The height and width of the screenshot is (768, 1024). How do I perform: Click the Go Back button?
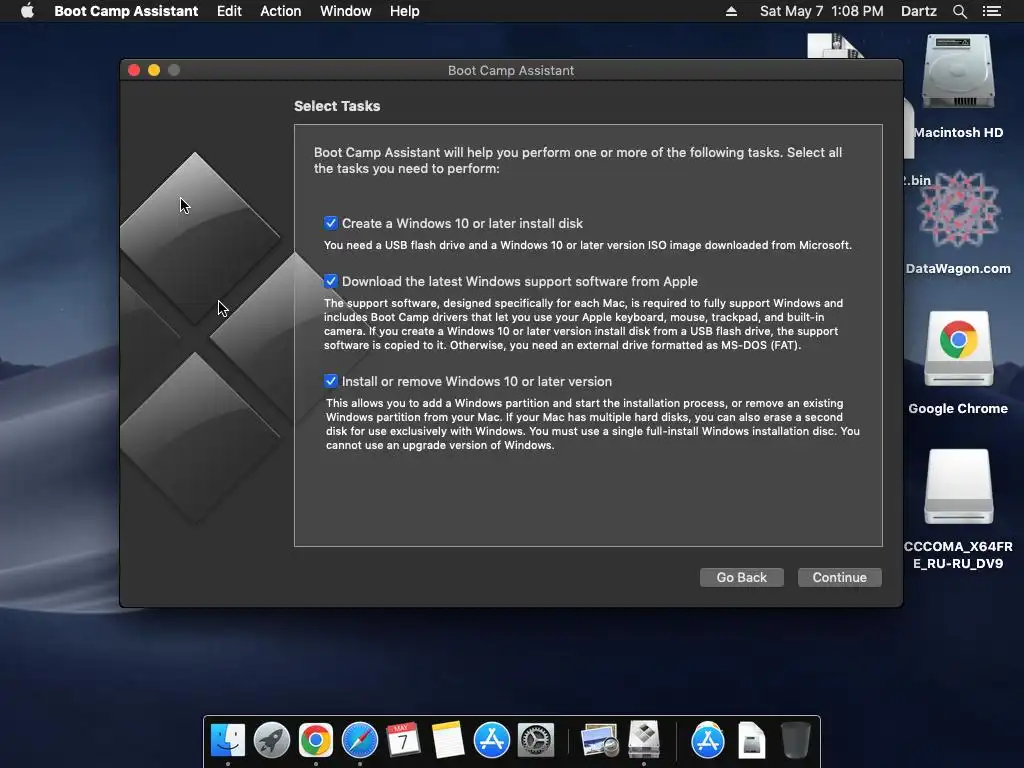pyautogui.click(x=741, y=577)
